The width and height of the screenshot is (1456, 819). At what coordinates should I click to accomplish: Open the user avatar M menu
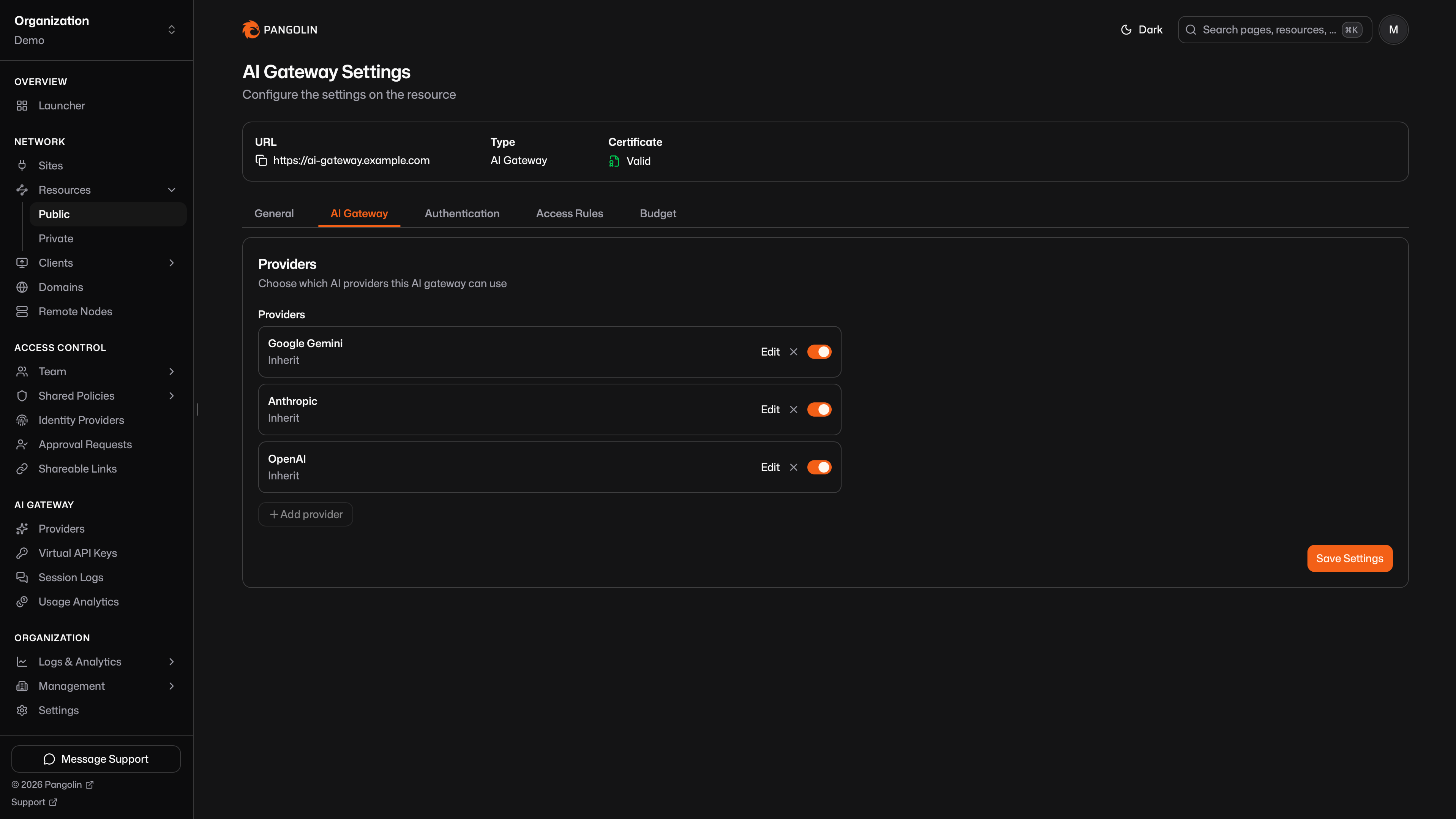click(1393, 29)
